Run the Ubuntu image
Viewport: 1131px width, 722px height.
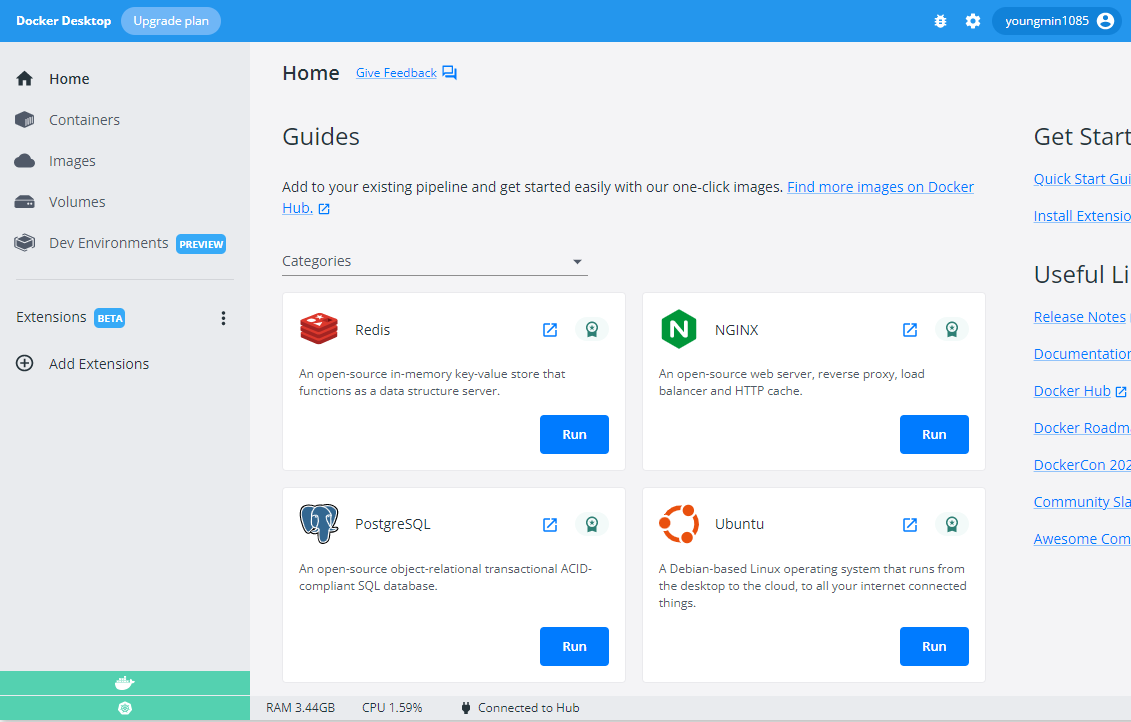[934, 646]
